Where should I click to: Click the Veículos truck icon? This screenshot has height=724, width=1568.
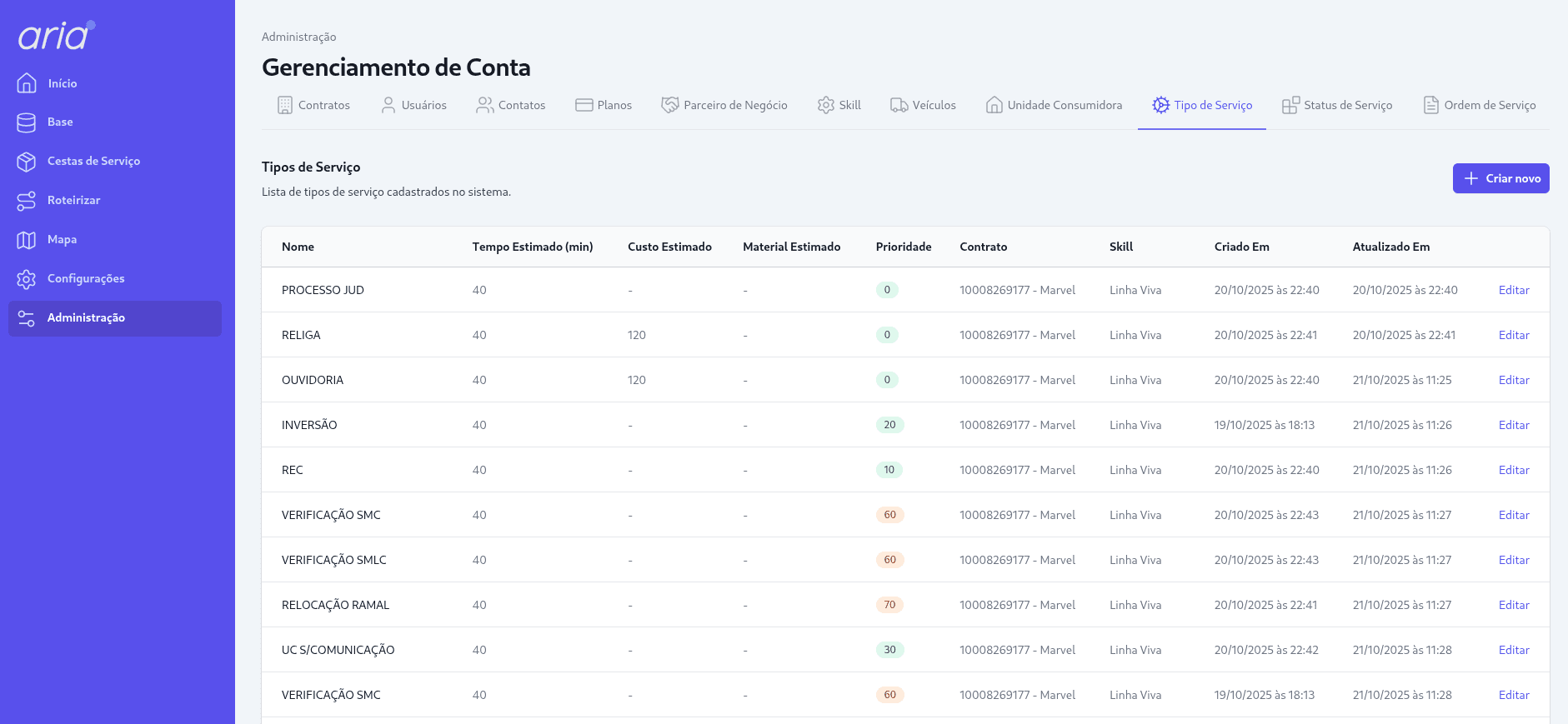point(899,105)
